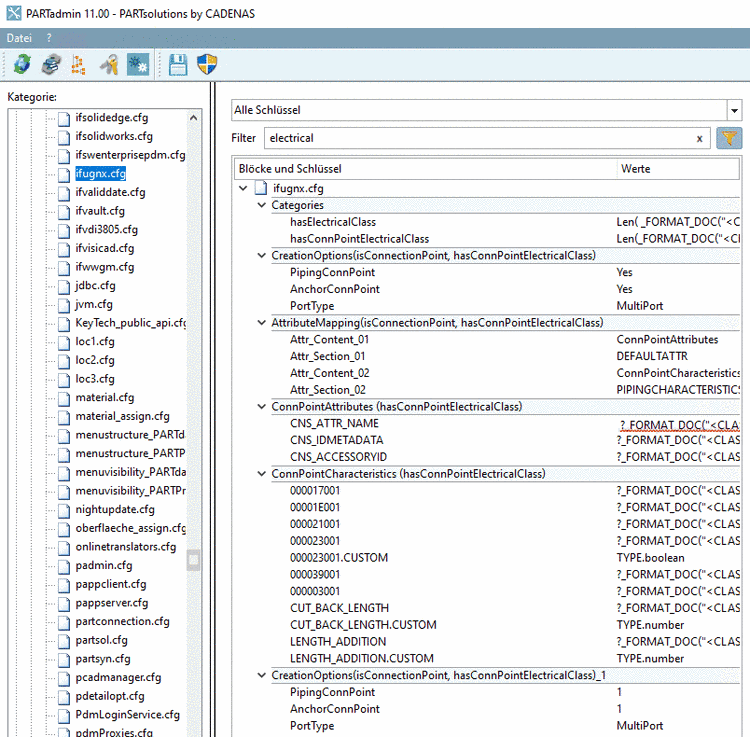Image resolution: width=750 pixels, height=737 pixels.
Task: Click the orange hierarchy tree toolbar icon
Action: point(79,66)
